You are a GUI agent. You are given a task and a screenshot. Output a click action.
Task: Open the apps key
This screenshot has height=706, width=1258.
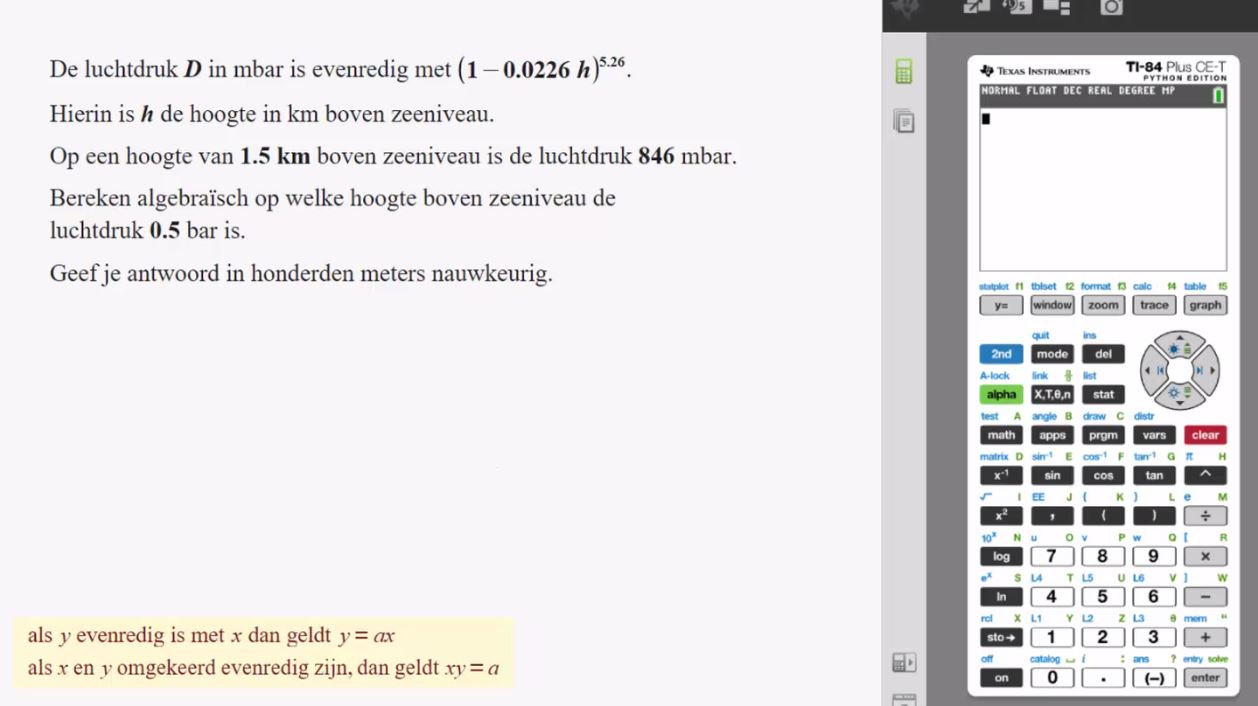pos(1052,435)
